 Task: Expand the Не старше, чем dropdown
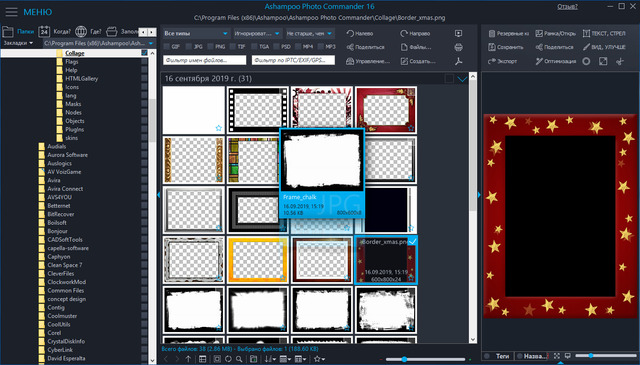[x=309, y=33]
